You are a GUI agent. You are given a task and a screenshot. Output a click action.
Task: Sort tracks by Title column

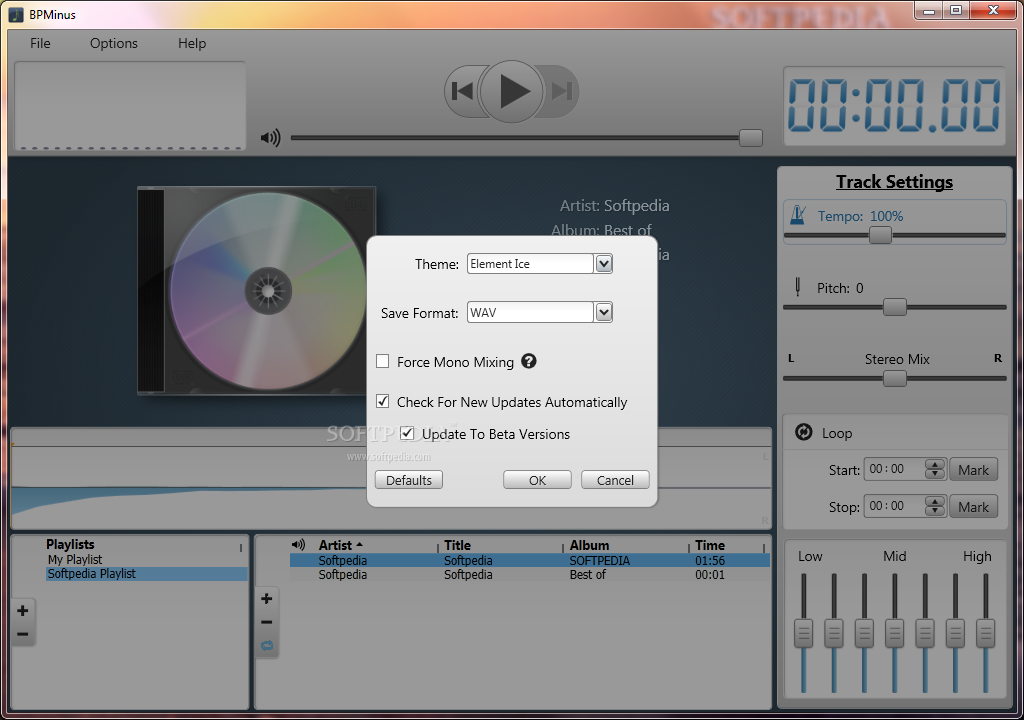[457, 545]
